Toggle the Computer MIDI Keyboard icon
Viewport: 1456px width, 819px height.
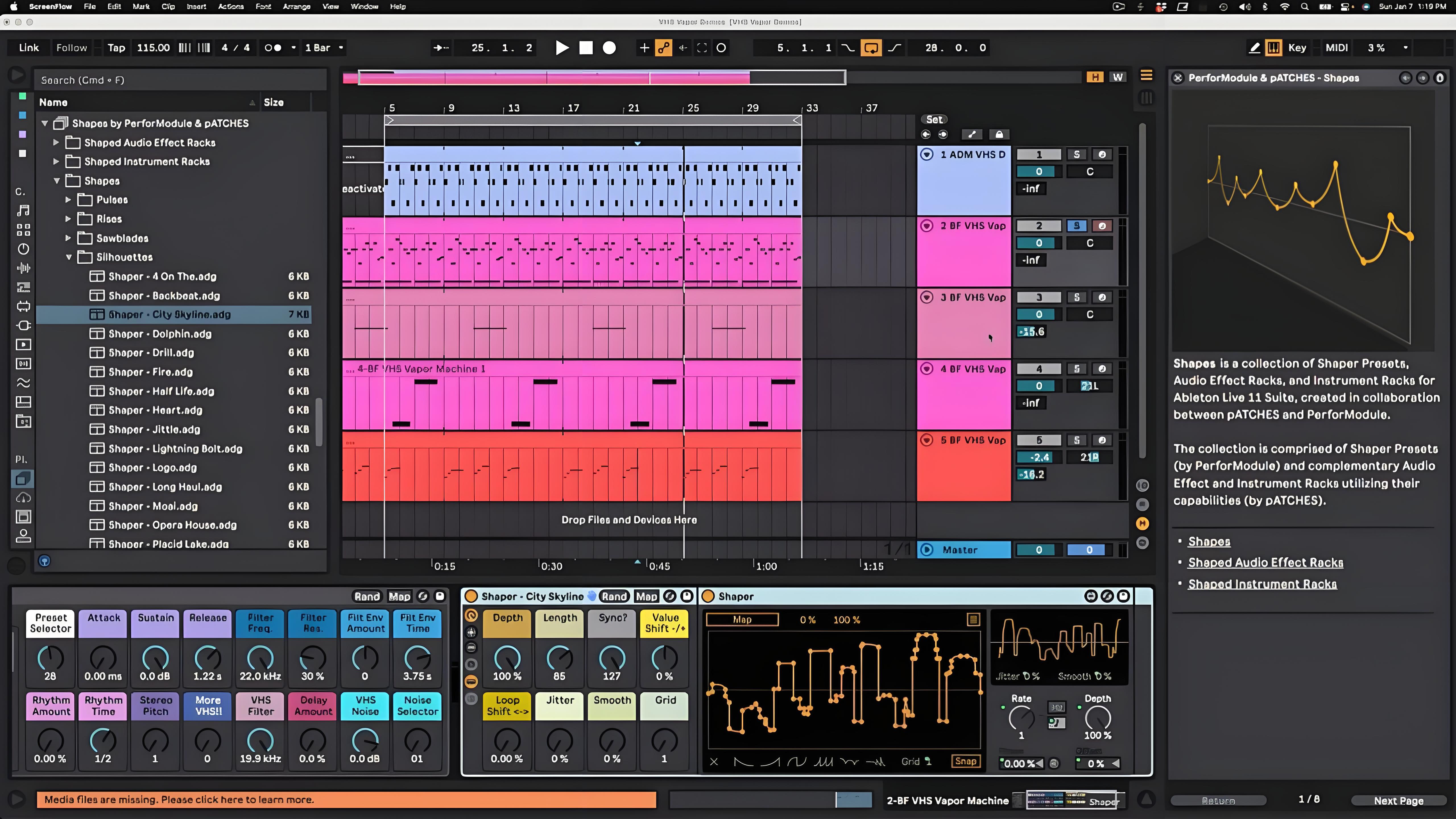point(1273,48)
